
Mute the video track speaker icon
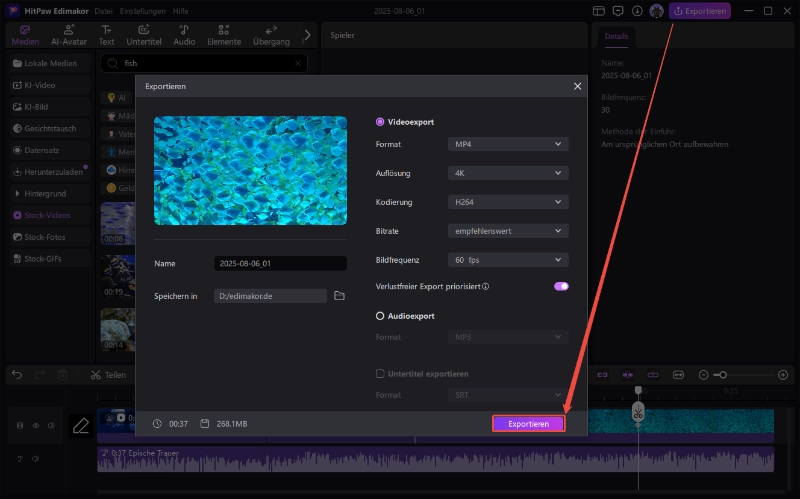point(51,425)
